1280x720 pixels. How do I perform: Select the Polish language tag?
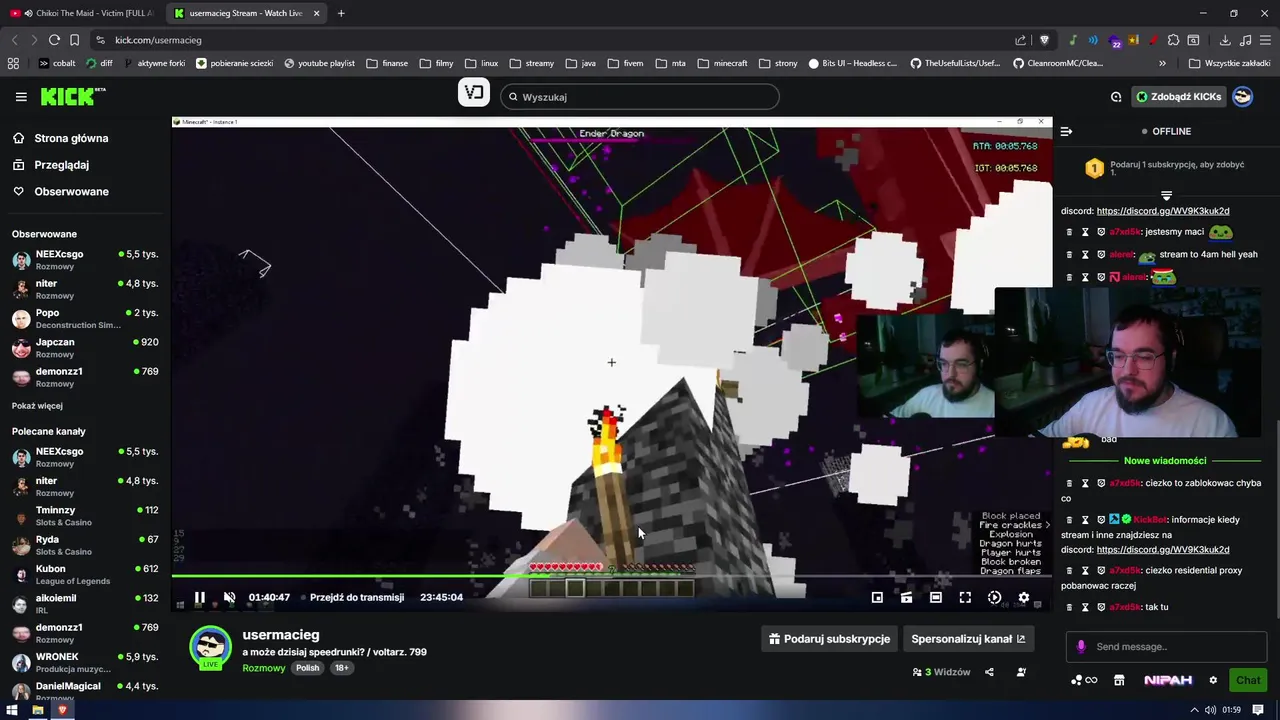tap(307, 668)
